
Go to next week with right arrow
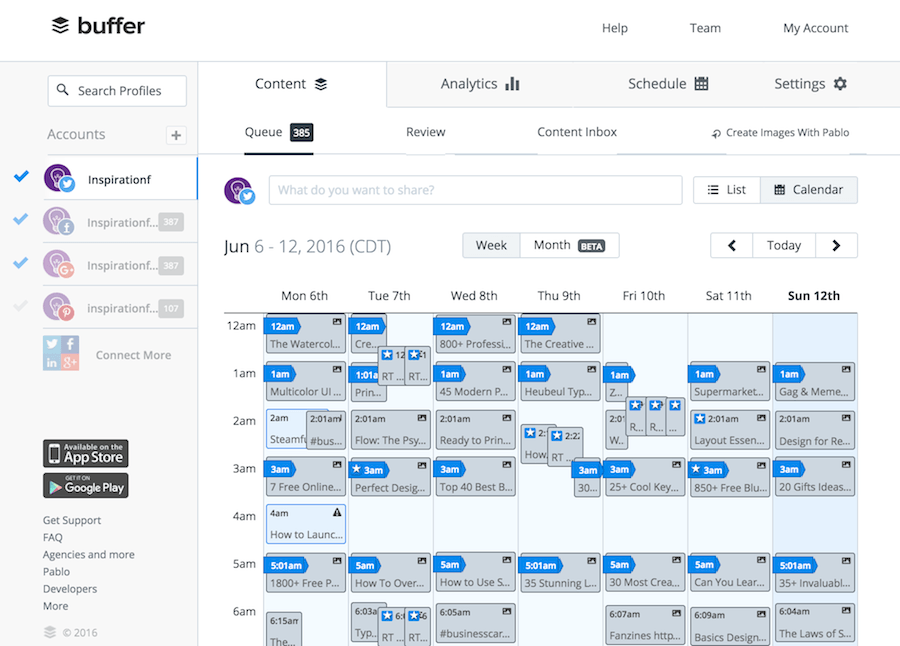pyautogui.click(x=836, y=246)
